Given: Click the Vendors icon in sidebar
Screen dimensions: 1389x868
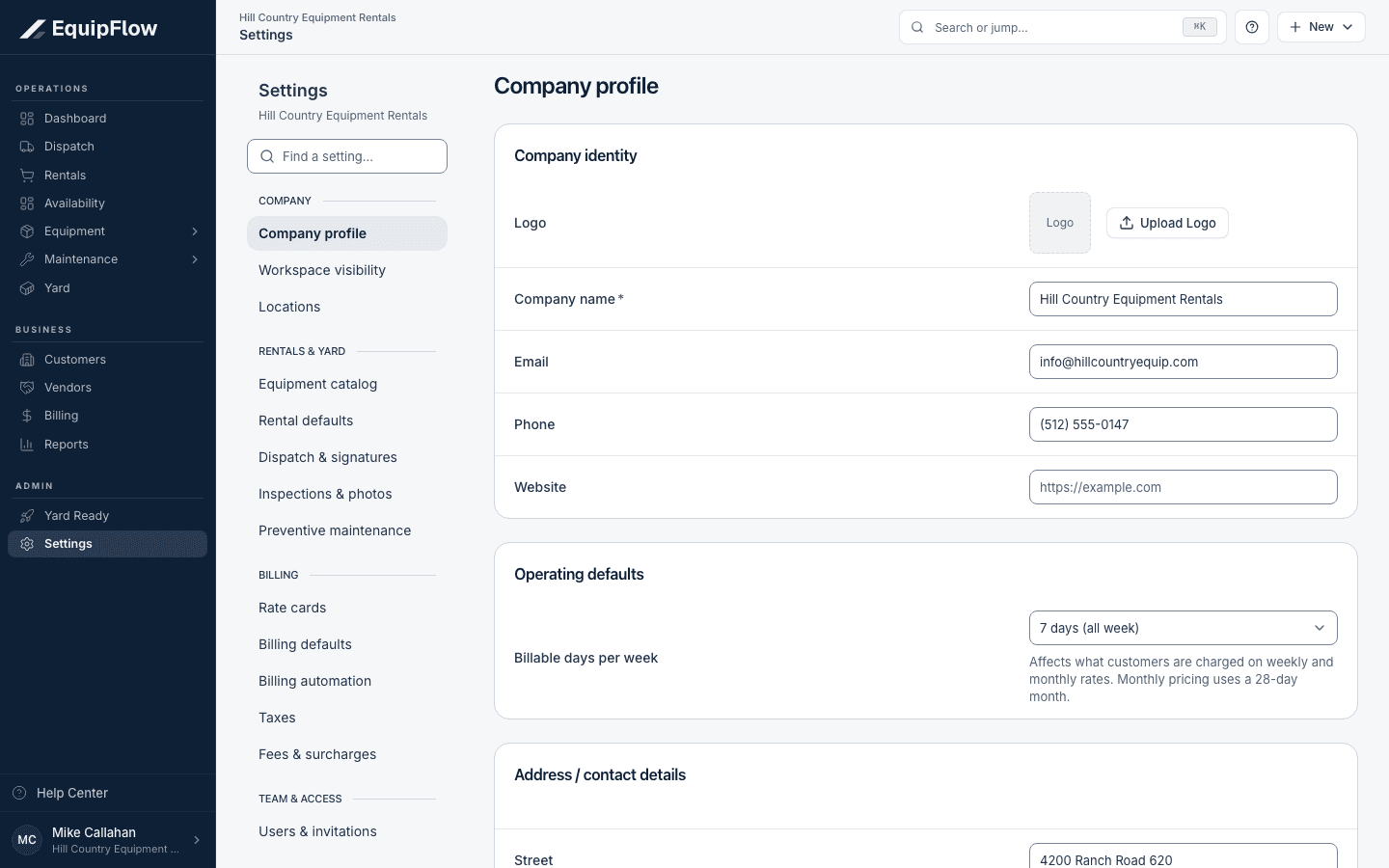Looking at the screenshot, I should coord(27,388).
